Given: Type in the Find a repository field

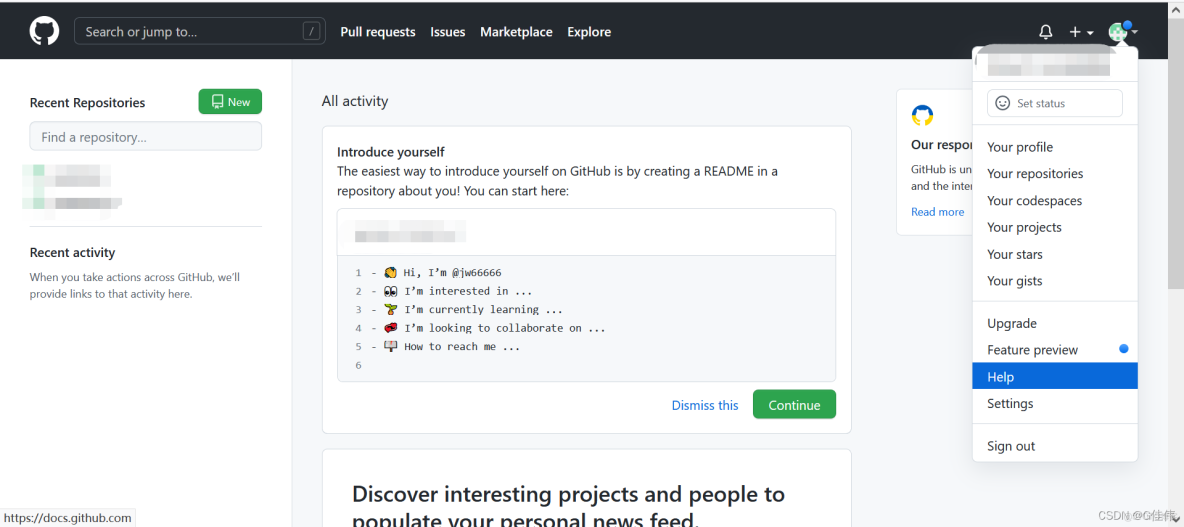Looking at the screenshot, I should (146, 137).
